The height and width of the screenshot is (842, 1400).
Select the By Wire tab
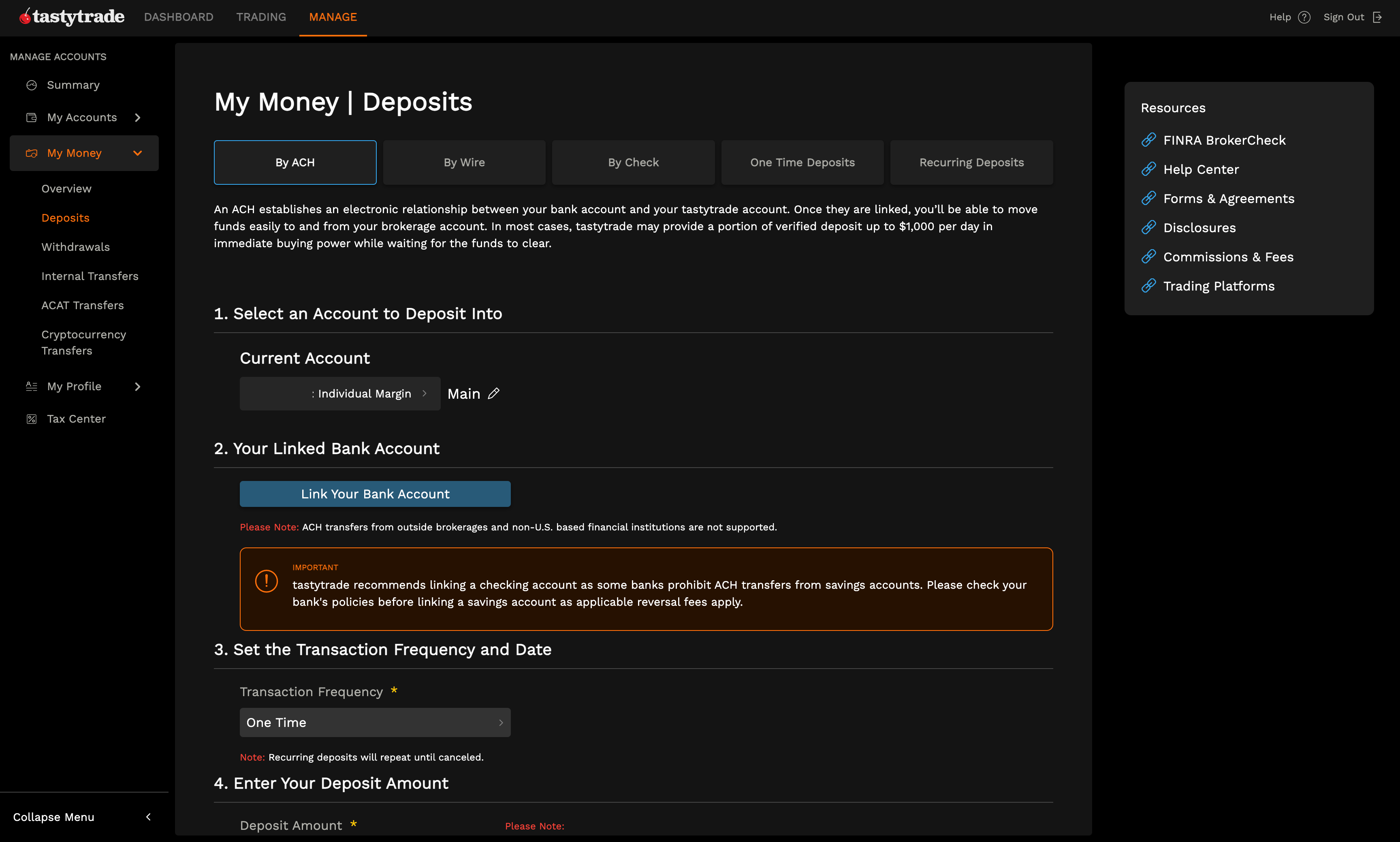[x=464, y=162]
